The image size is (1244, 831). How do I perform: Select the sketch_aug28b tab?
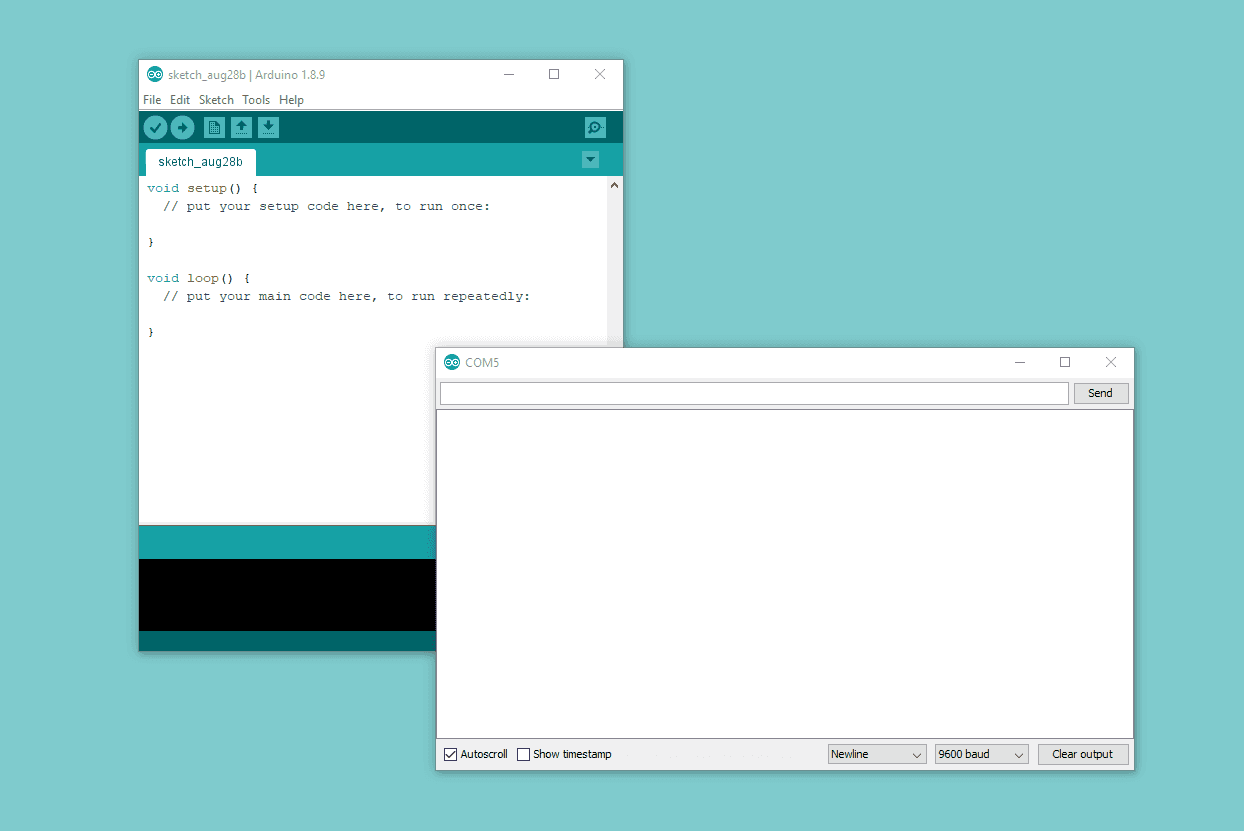(x=200, y=162)
